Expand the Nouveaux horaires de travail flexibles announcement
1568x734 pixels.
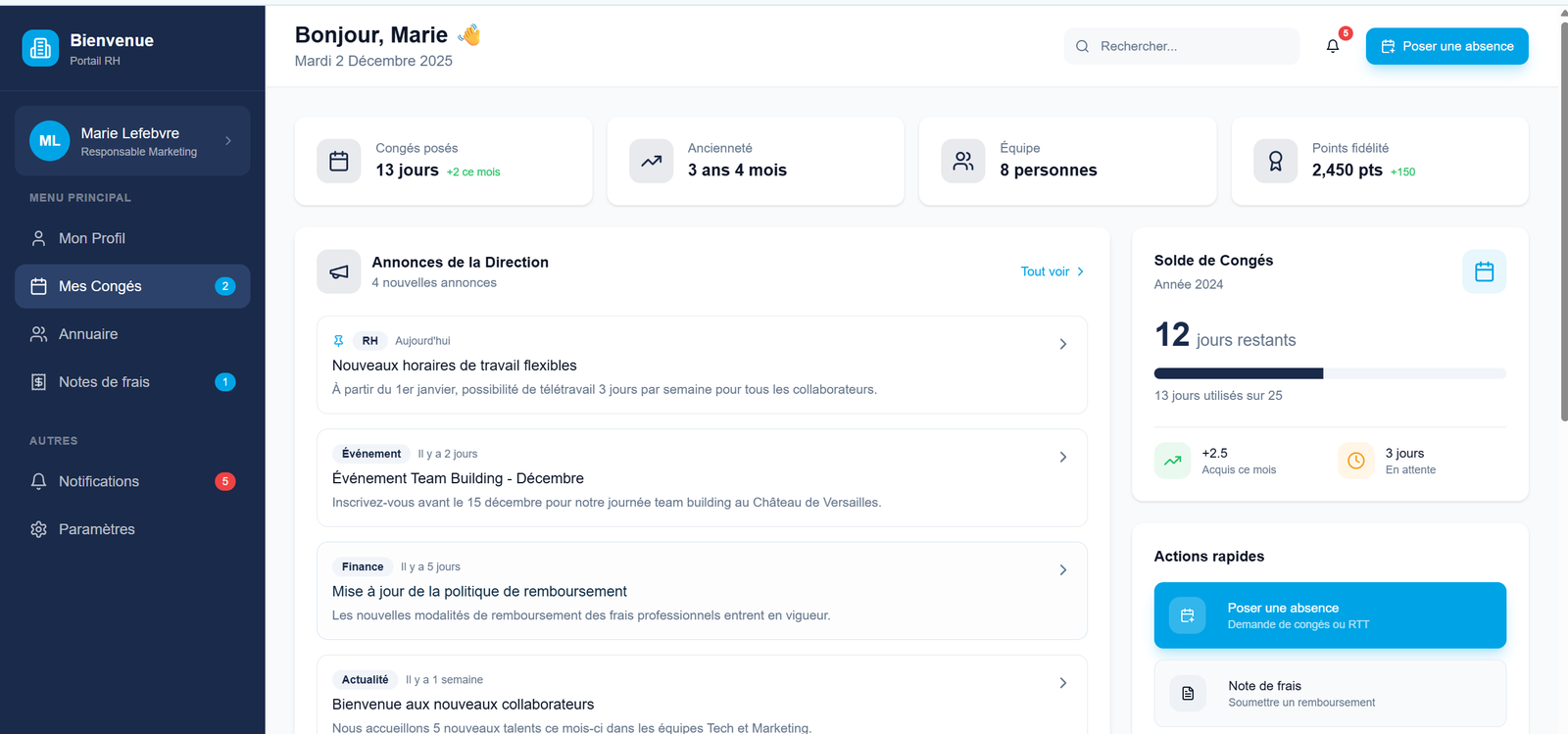click(1062, 344)
